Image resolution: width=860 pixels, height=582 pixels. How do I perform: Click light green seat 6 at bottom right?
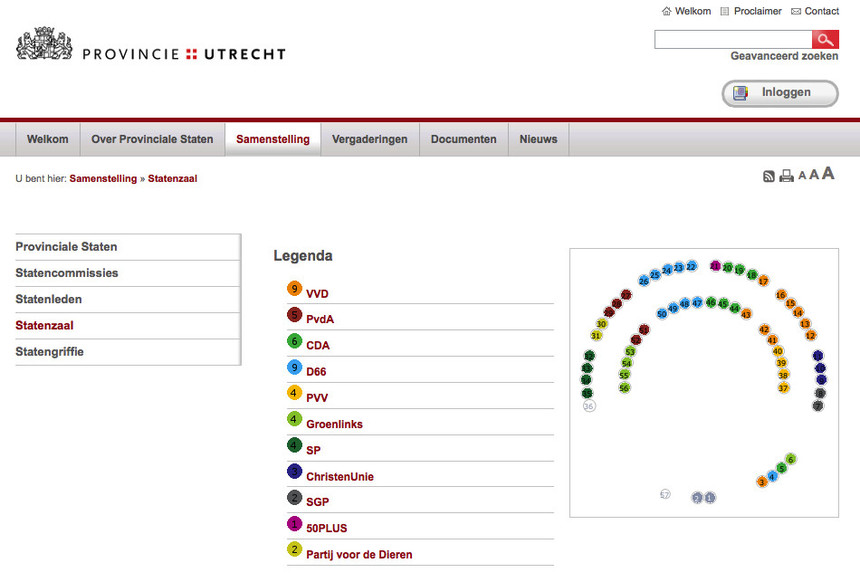click(790, 459)
